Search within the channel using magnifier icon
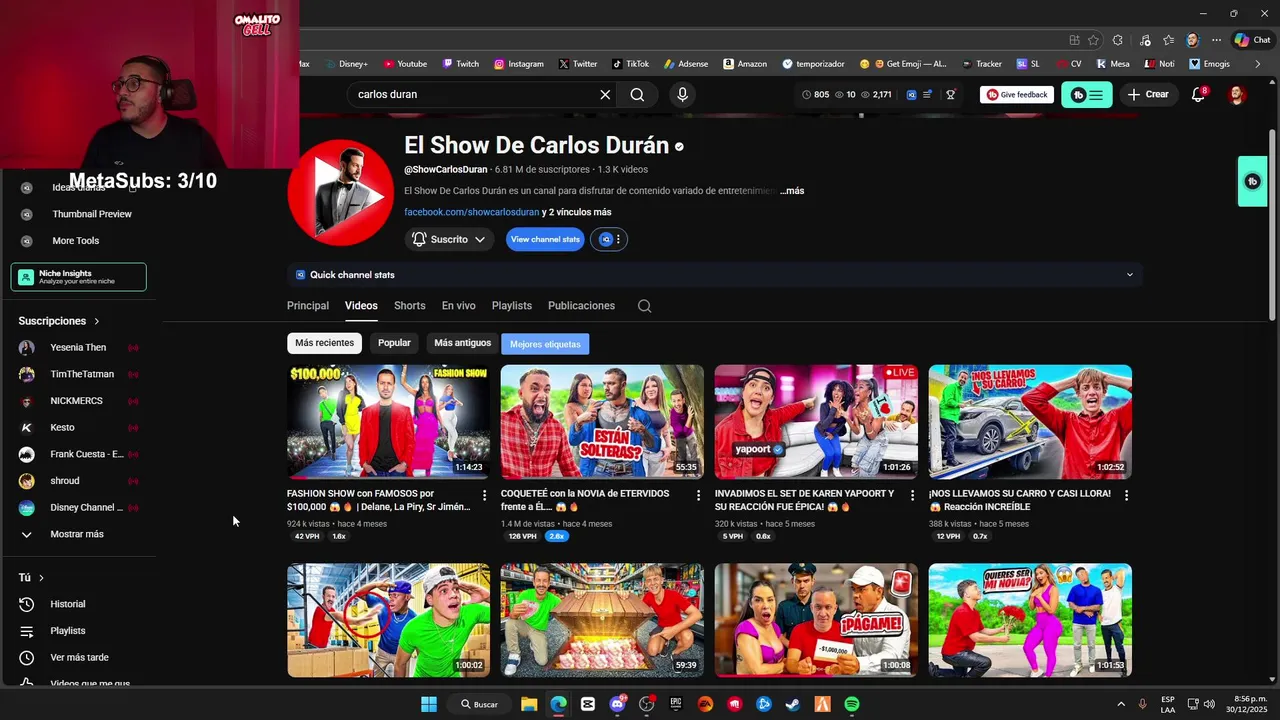 click(644, 306)
